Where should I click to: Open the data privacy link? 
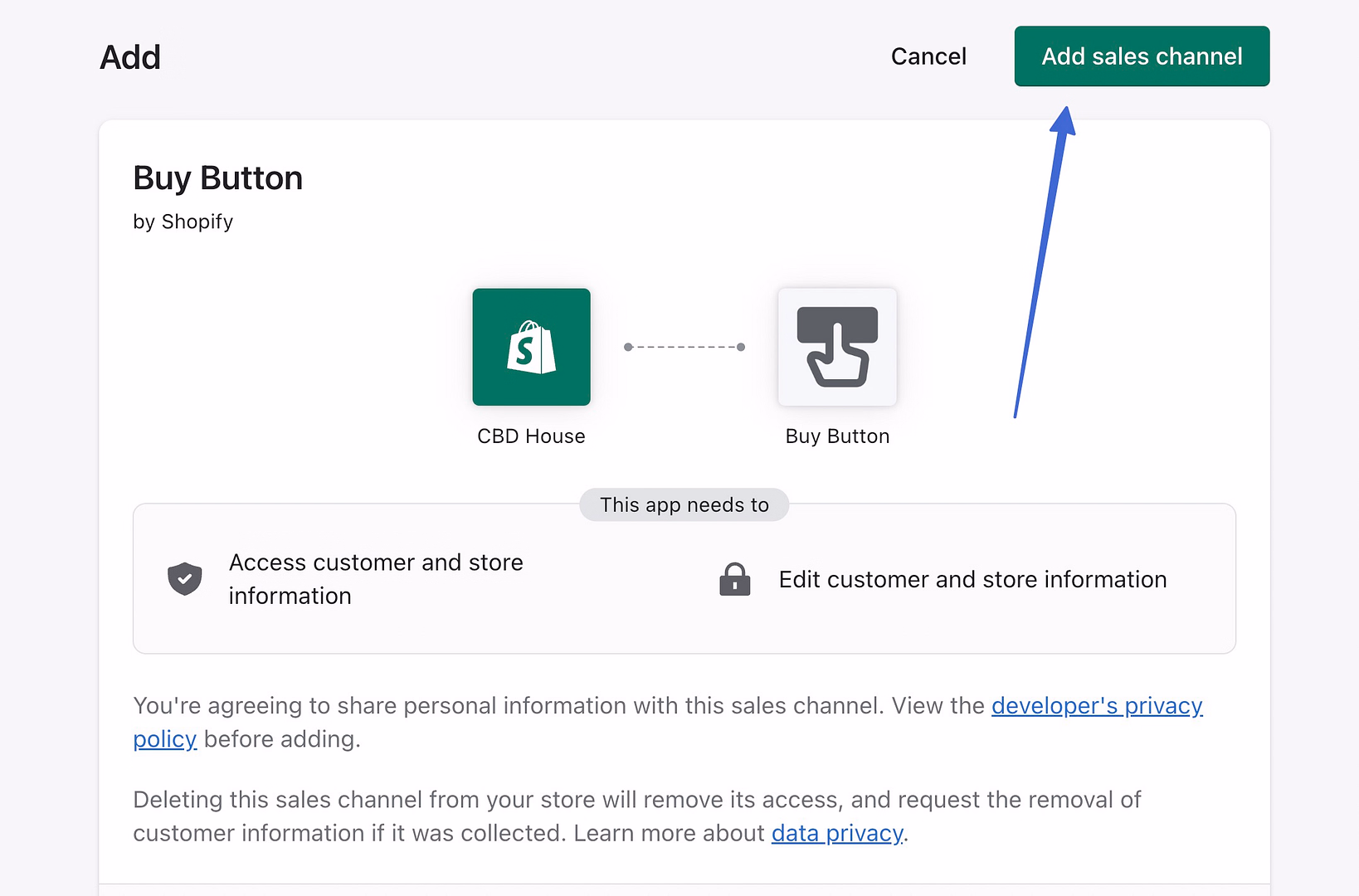click(836, 833)
